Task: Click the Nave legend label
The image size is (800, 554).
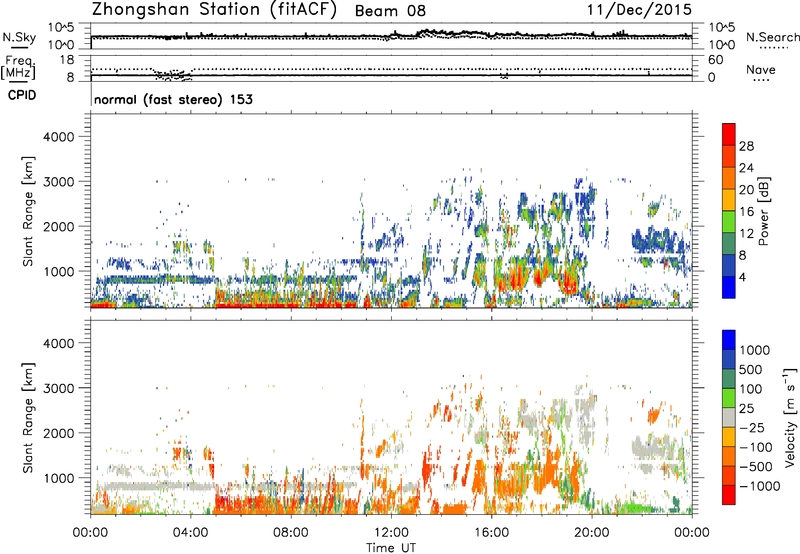Action: tap(761, 70)
